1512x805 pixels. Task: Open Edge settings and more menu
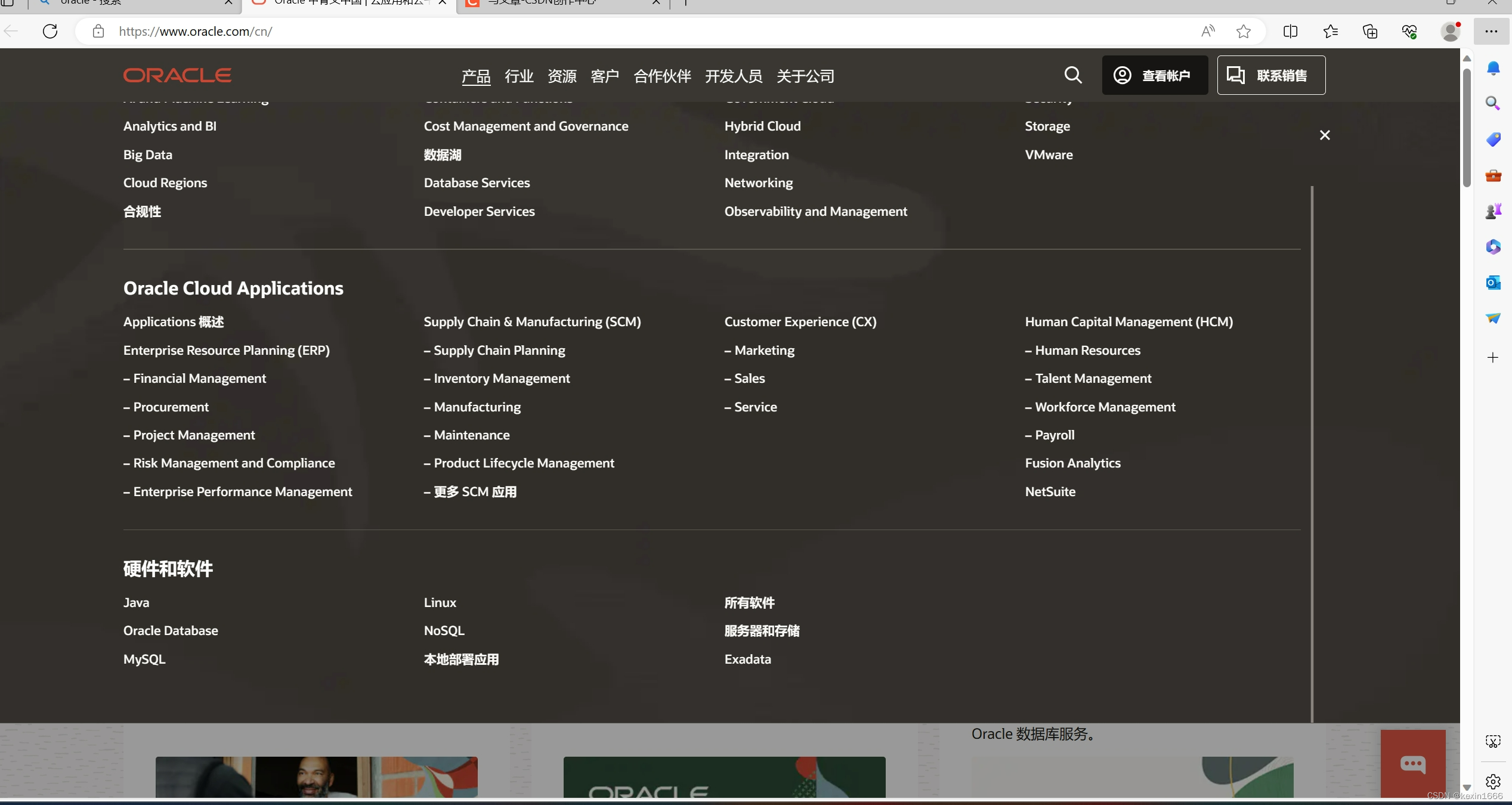tap(1491, 31)
